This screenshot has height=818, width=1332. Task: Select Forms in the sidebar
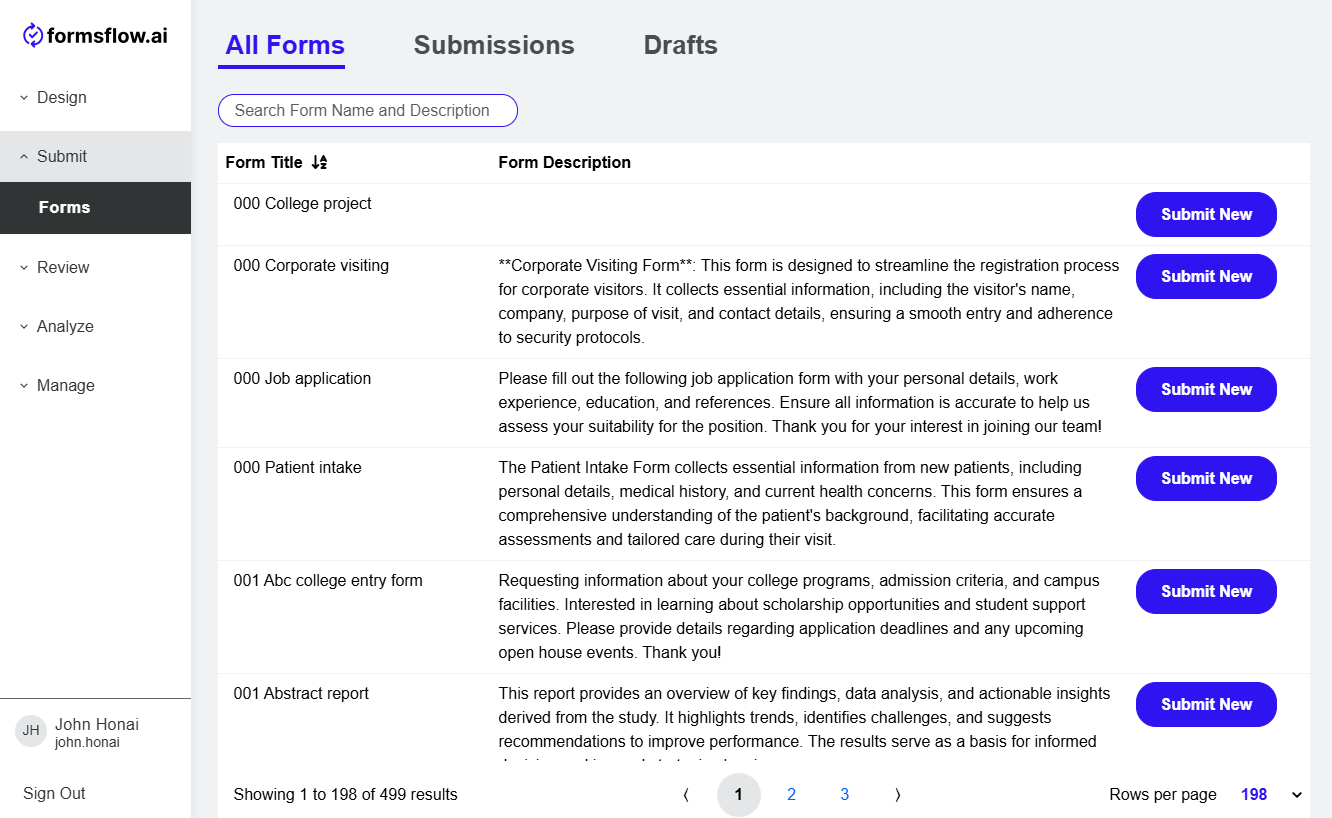(95, 208)
